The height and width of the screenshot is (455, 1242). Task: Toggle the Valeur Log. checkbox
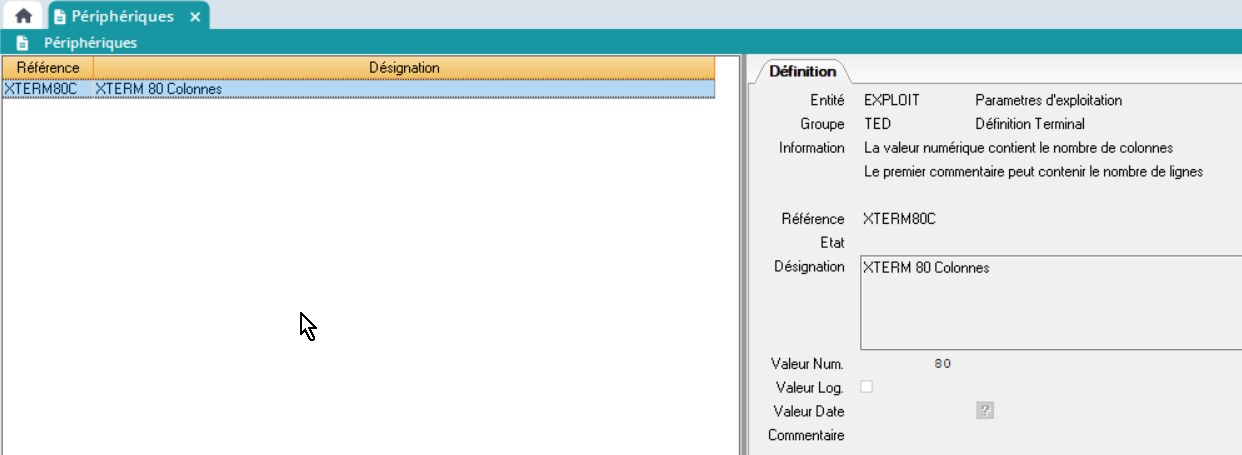pyautogui.click(x=867, y=387)
